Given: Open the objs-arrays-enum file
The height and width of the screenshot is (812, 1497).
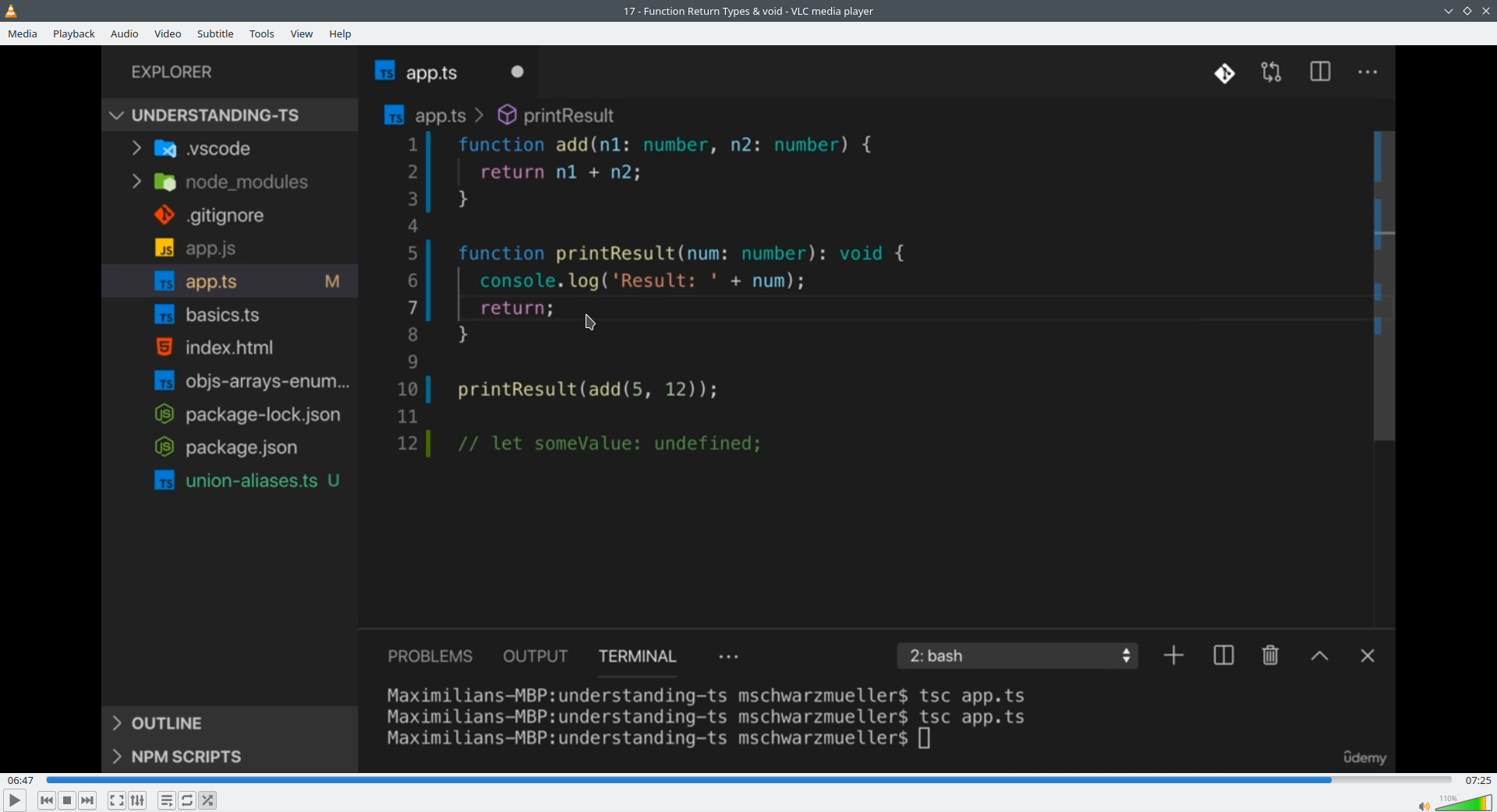Looking at the screenshot, I should [x=230, y=381].
